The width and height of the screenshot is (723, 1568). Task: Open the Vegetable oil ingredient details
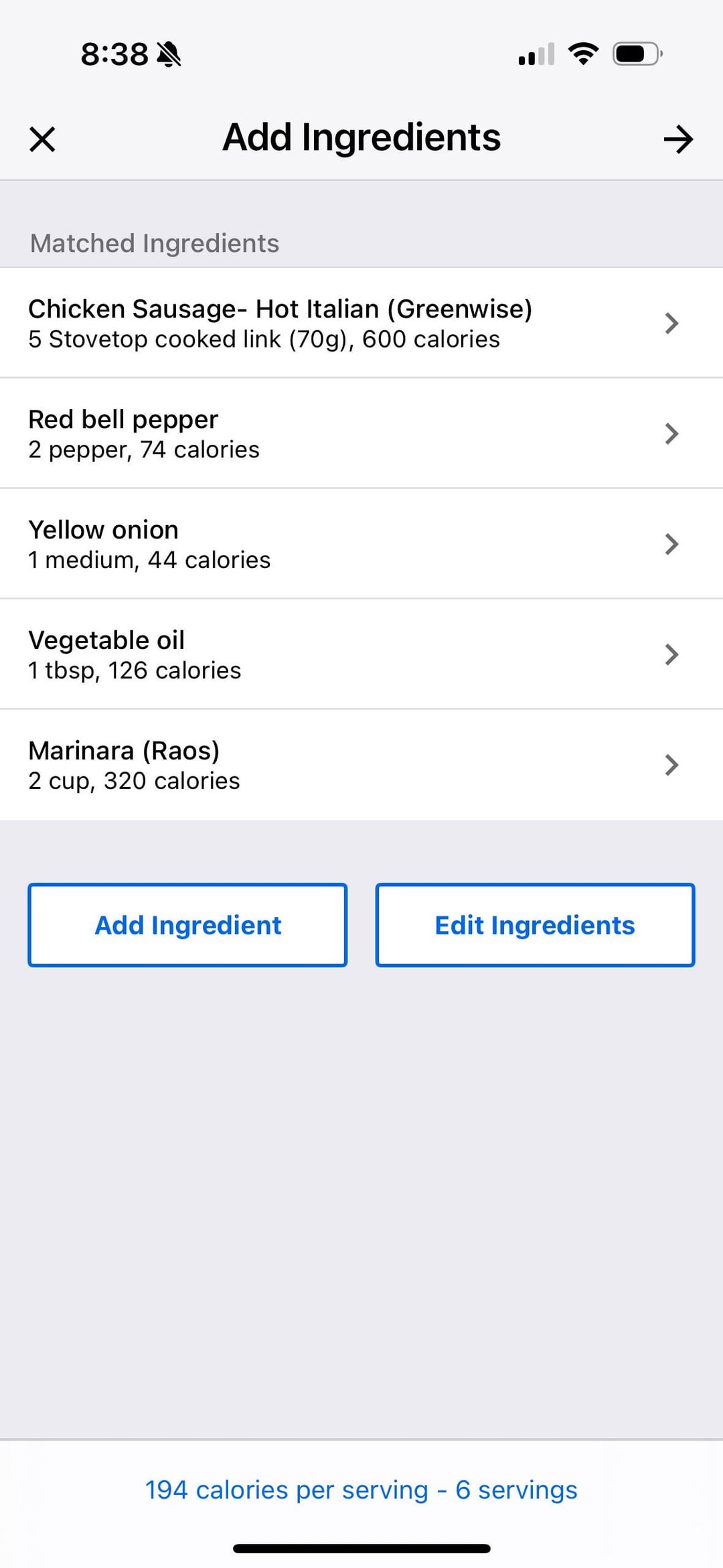(x=106, y=641)
